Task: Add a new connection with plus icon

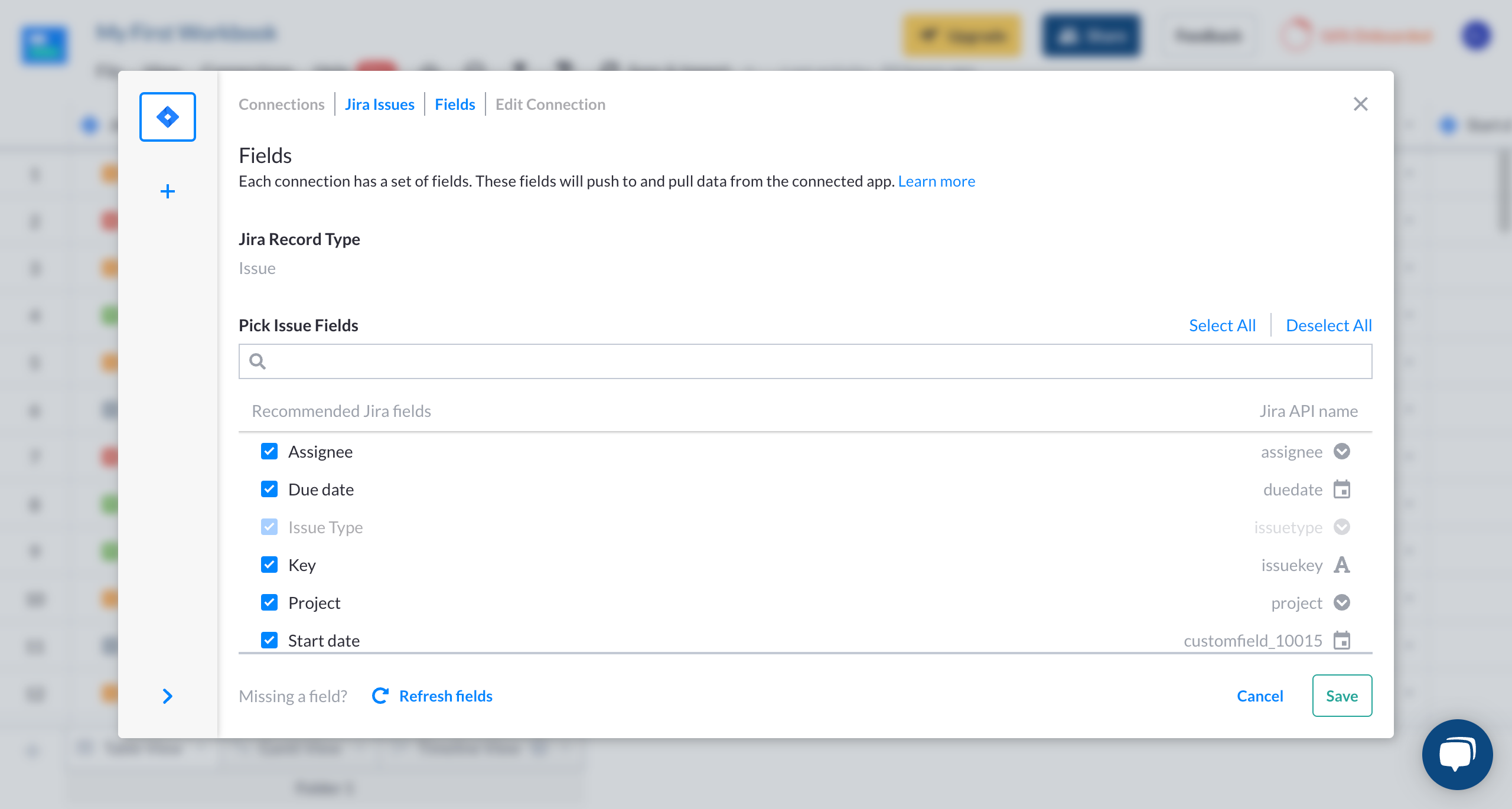Action: 168,191
